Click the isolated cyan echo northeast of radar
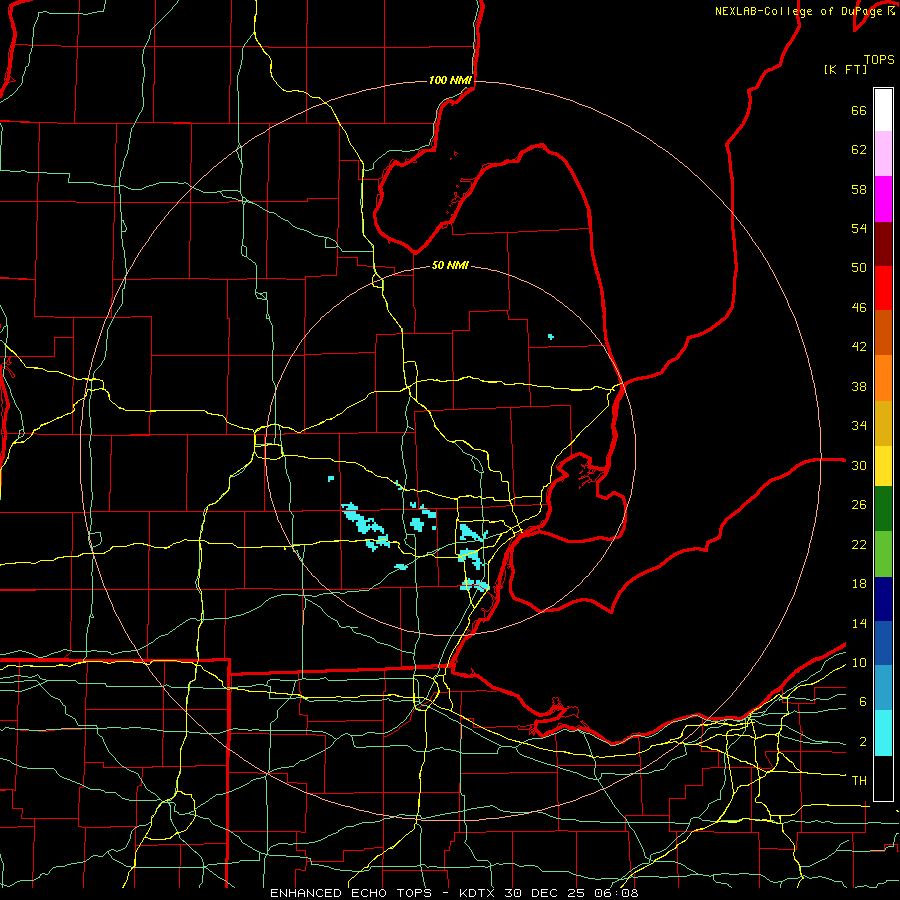The width and height of the screenshot is (900, 900). coord(550,337)
